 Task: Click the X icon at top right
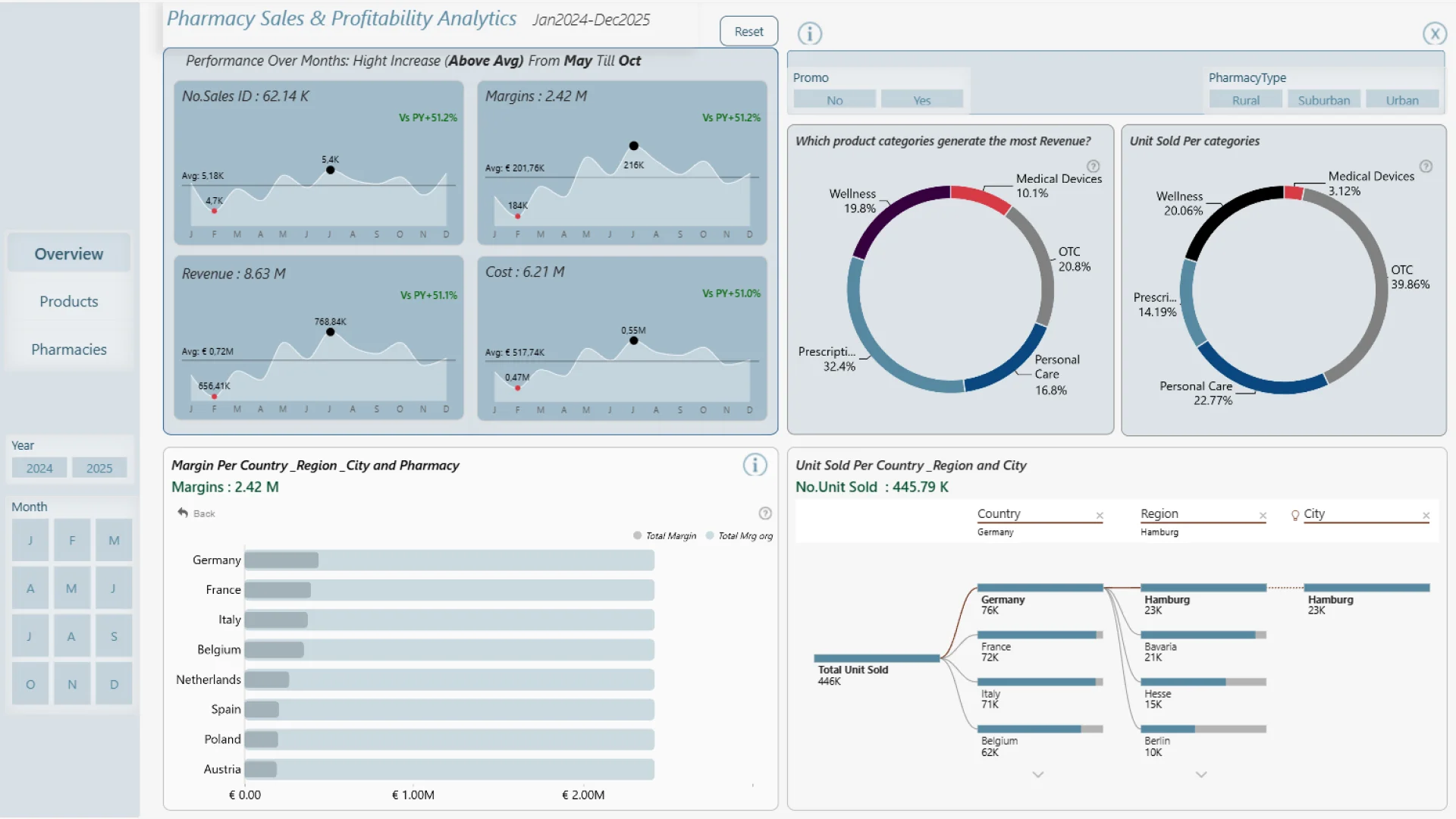pos(1434,33)
